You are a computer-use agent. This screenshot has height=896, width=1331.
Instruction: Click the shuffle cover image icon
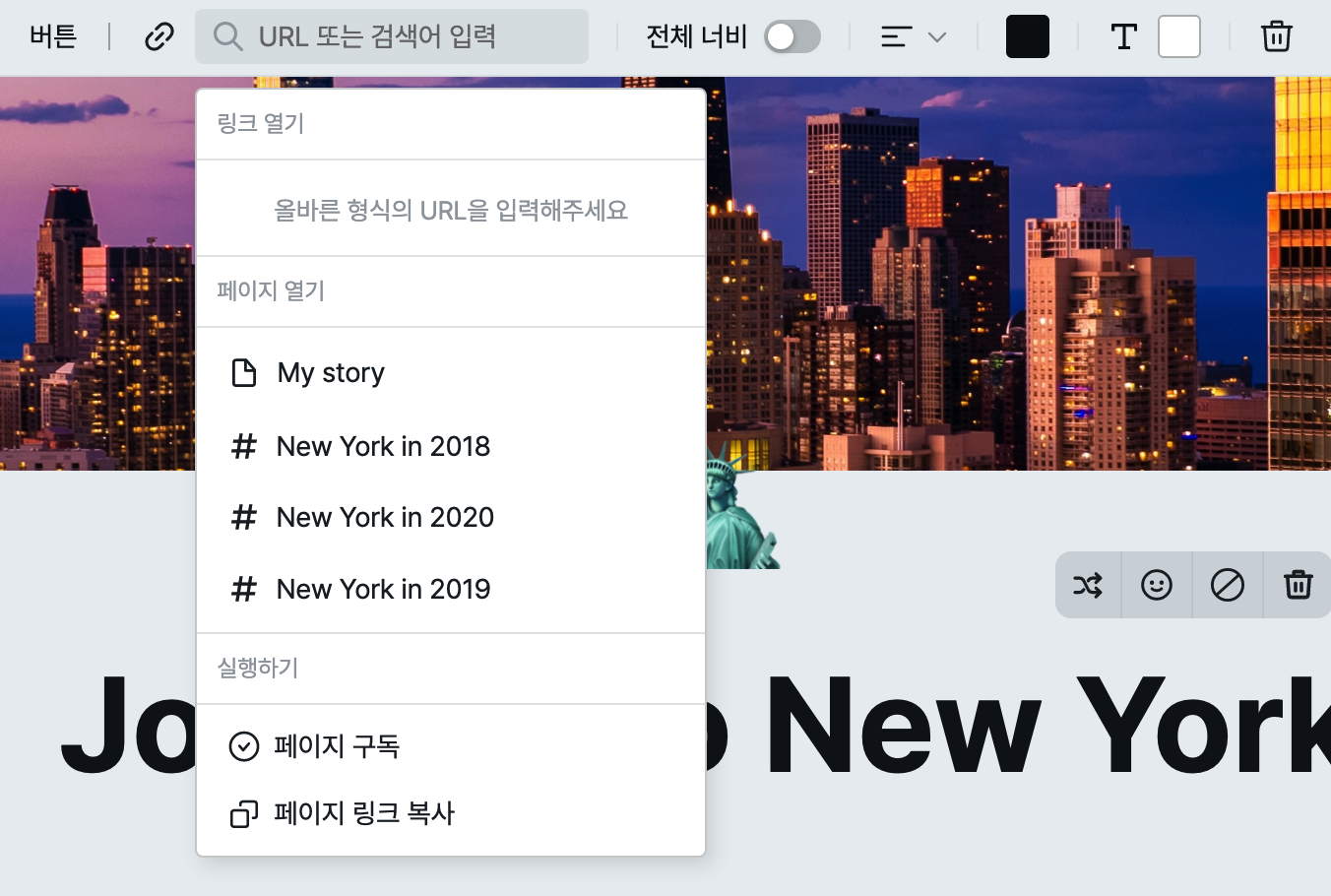(1088, 586)
